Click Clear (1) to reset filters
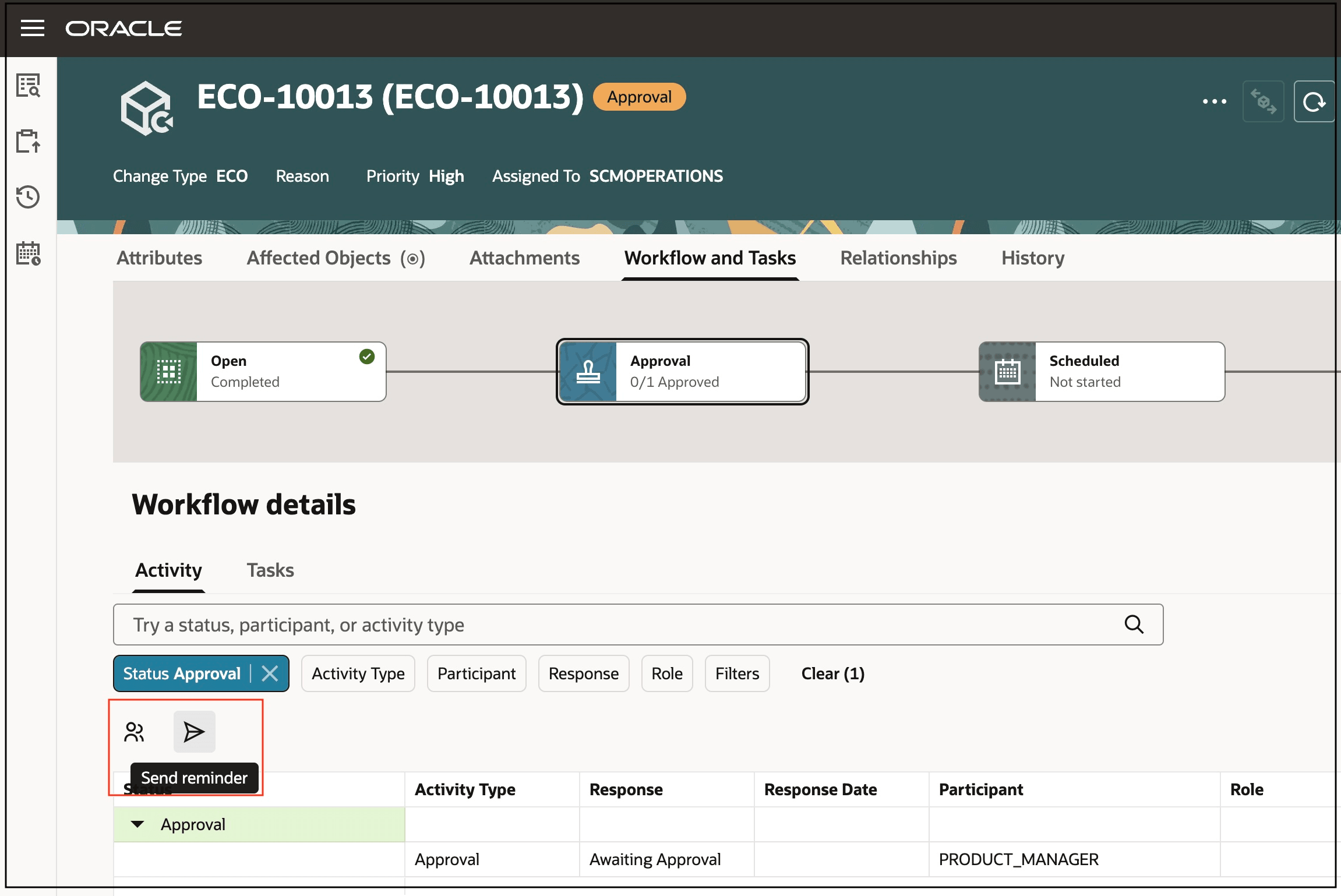The height and width of the screenshot is (896, 1341). [x=833, y=673]
